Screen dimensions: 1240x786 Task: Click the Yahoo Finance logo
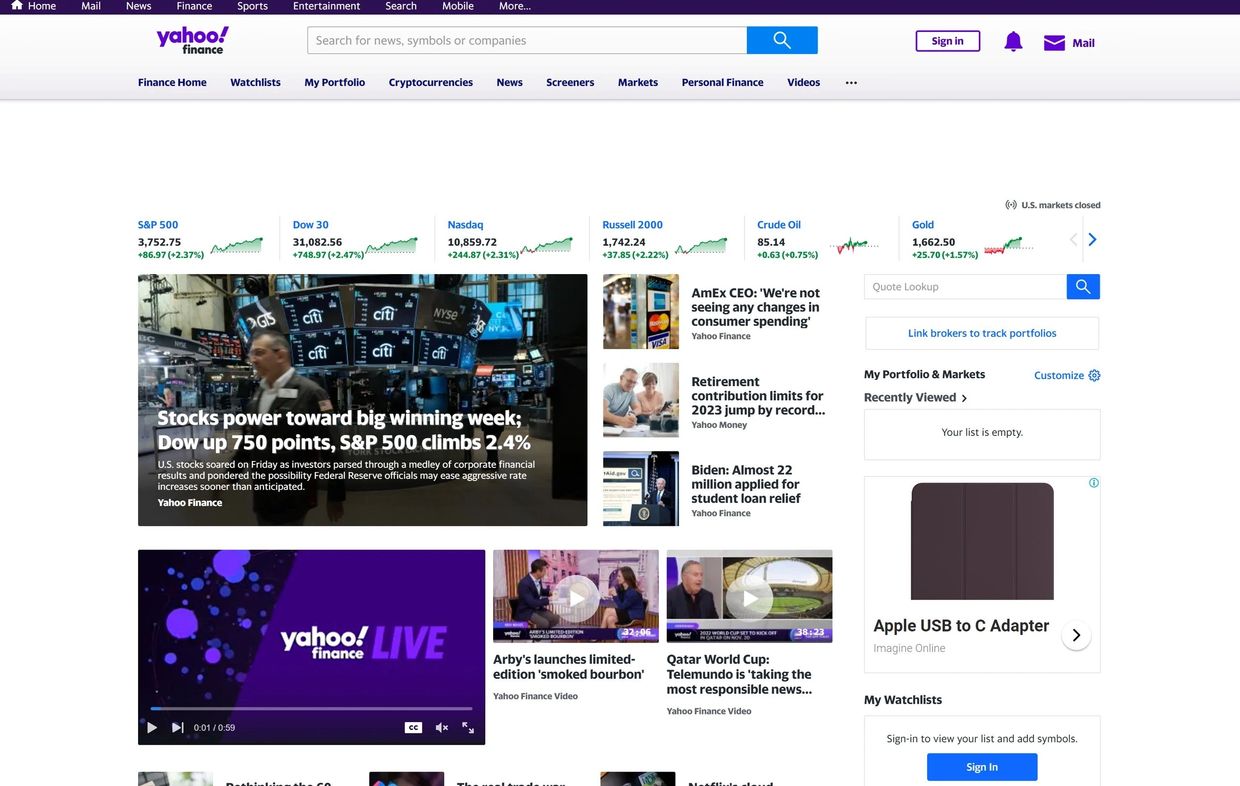[192, 40]
